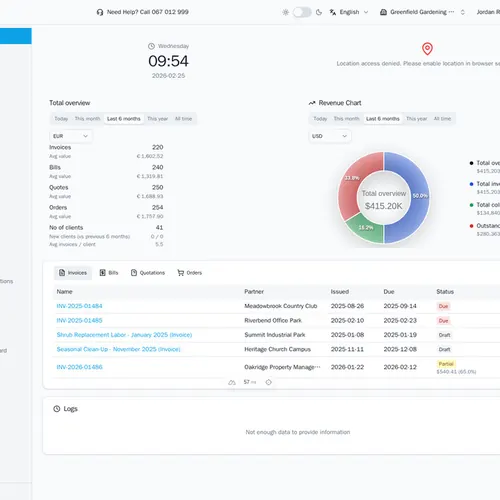Screen dimensions: 500x500
Task: Click the Name column header
Action: [65, 292]
